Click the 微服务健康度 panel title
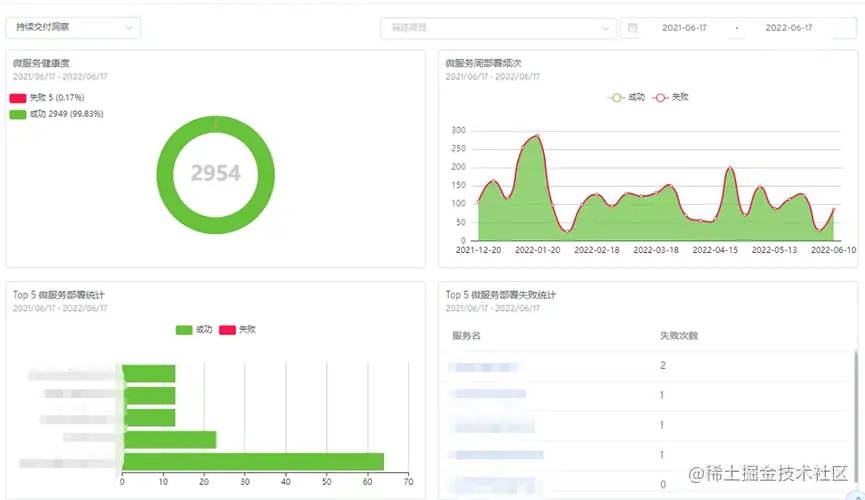Viewport: 865px width, 500px height. pos(41,63)
